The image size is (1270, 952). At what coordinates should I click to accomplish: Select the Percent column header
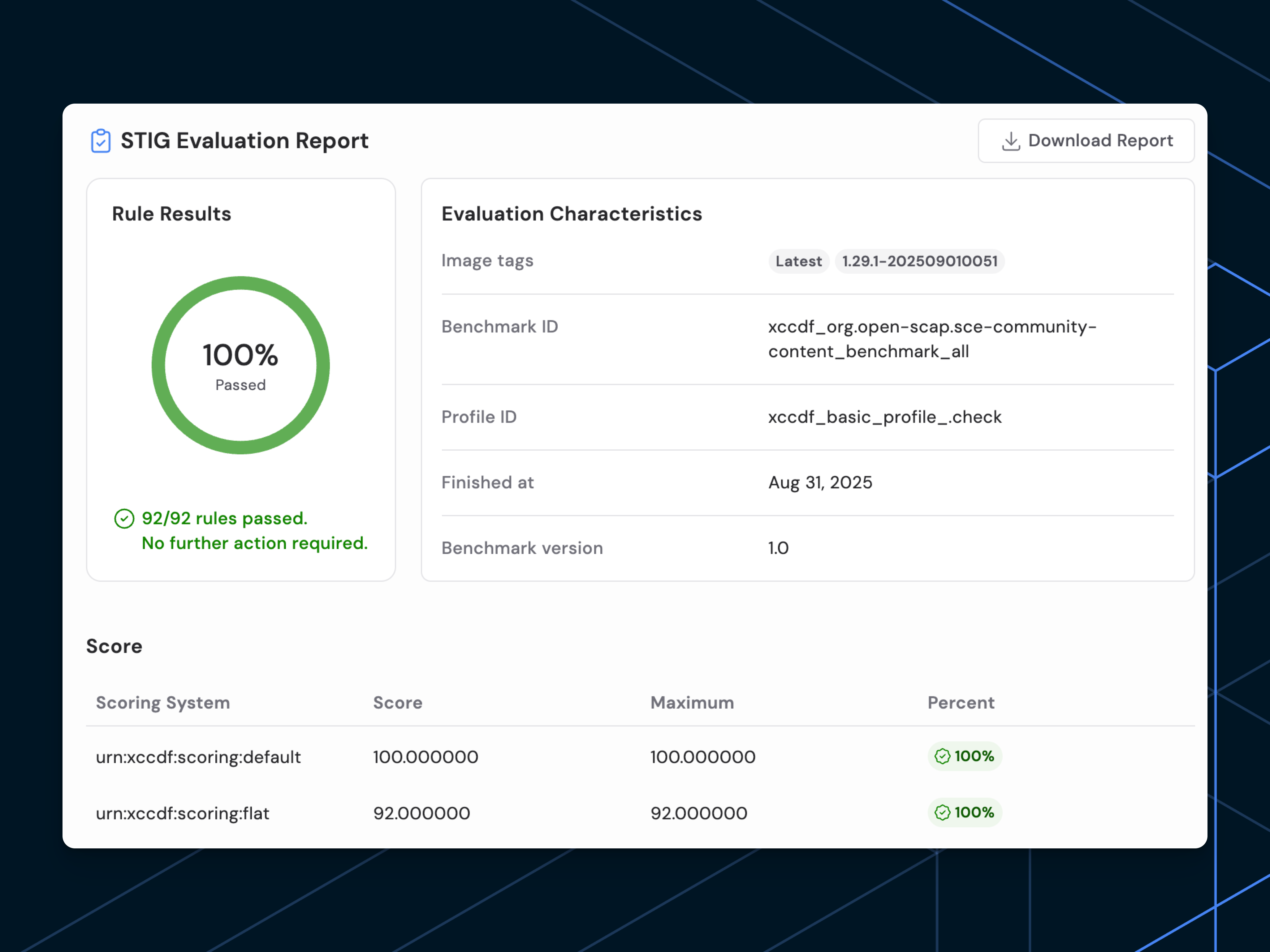[x=961, y=702]
